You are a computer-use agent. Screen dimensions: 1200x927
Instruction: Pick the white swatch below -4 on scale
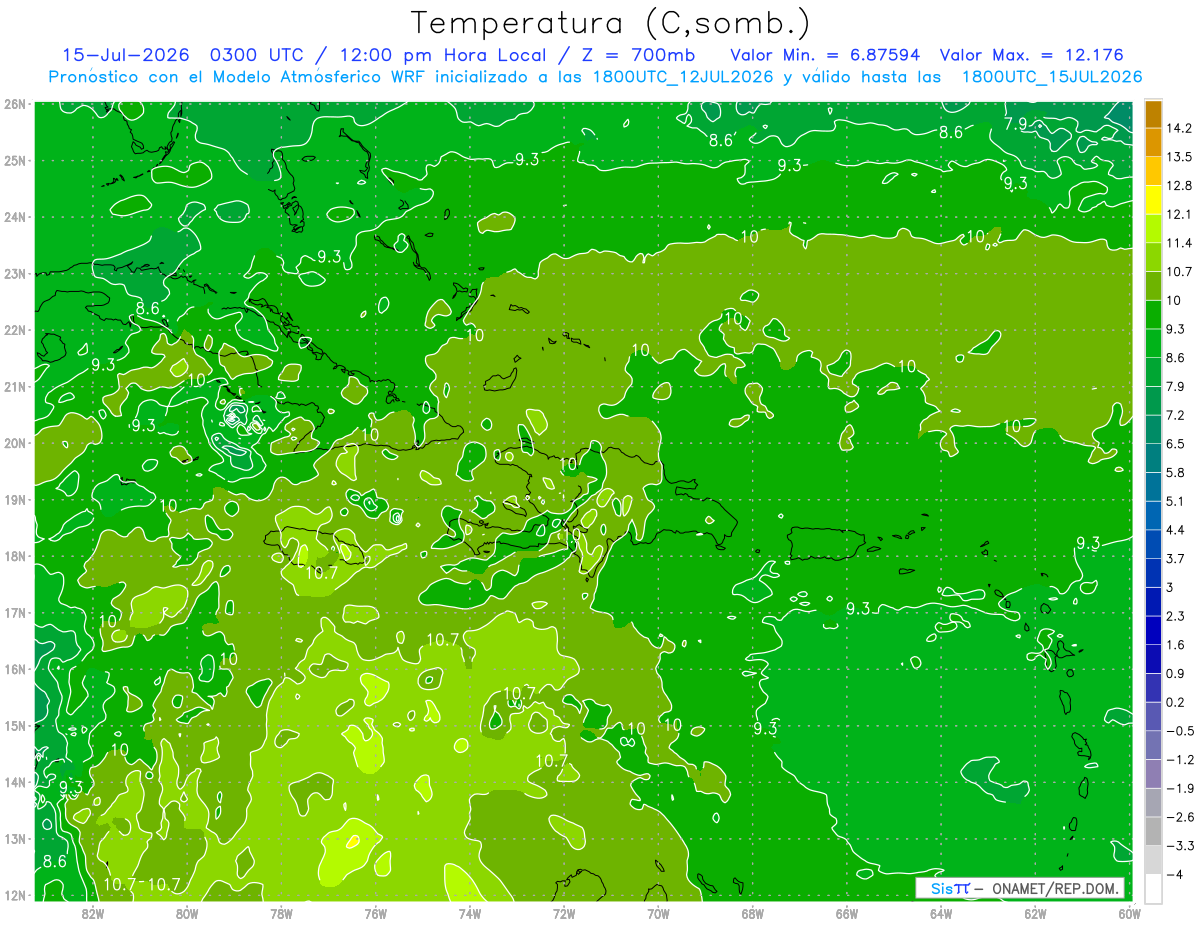[x=1153, y=888]
